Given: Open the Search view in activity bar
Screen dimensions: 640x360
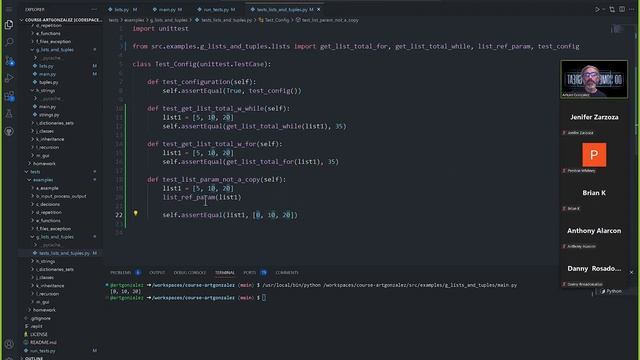Looking at the screenshot, I should [9, 42].
